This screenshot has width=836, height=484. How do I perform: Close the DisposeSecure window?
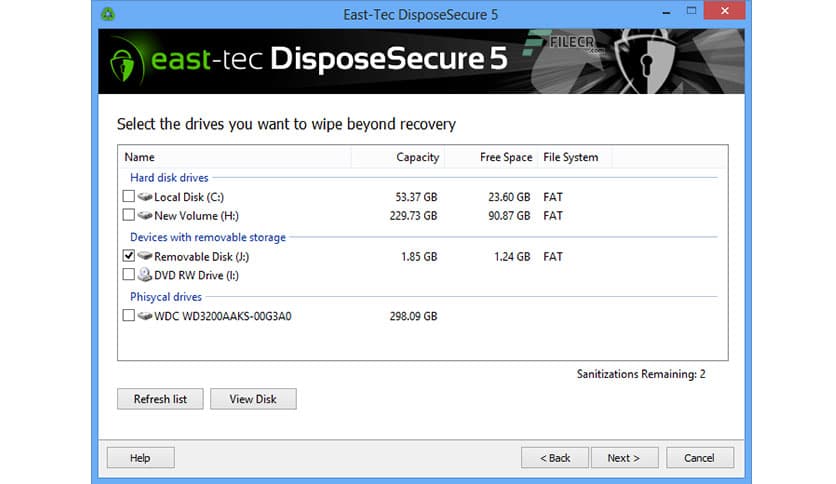tap(724, 11)
